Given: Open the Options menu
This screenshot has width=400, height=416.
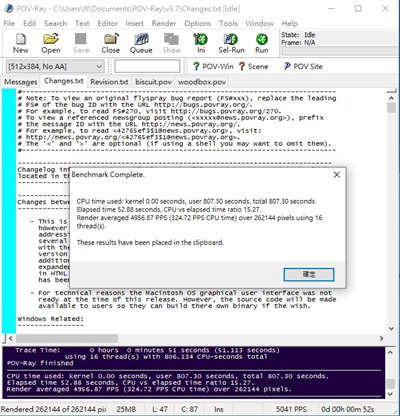Looking at the screenshot, I should (x=197, y=23).
